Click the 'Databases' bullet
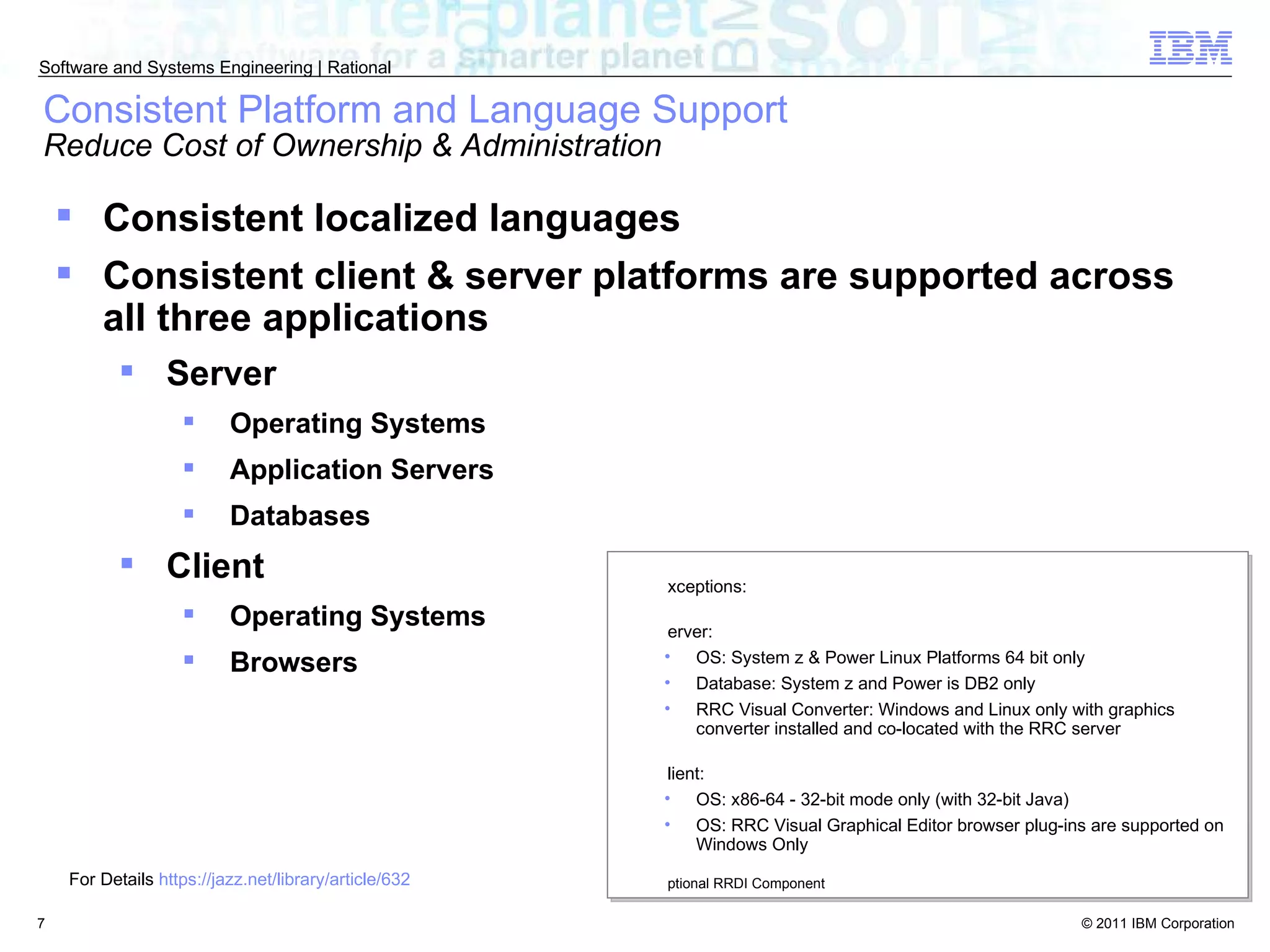1270x952 pixels. pos(300,516)
